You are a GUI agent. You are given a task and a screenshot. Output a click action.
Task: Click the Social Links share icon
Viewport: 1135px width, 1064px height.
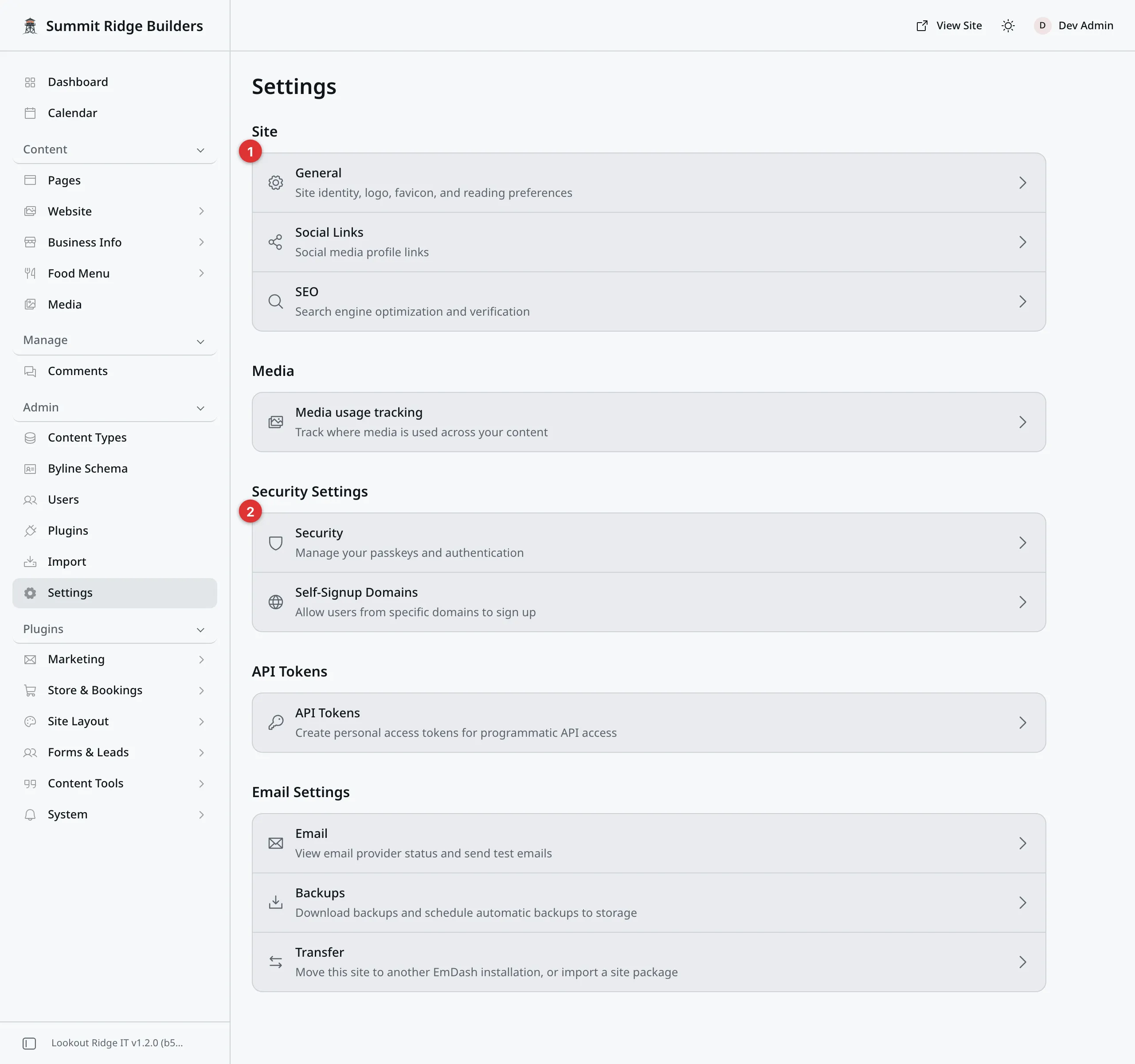(x=276, y=242)
